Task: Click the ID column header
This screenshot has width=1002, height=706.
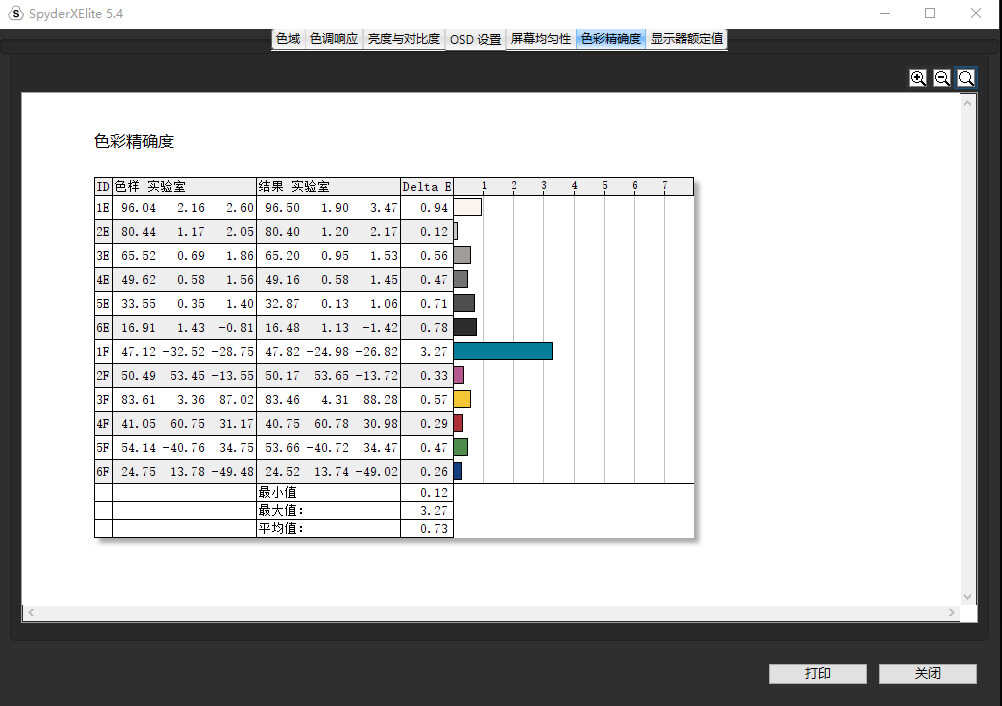Action: click(x=103, y=187)
